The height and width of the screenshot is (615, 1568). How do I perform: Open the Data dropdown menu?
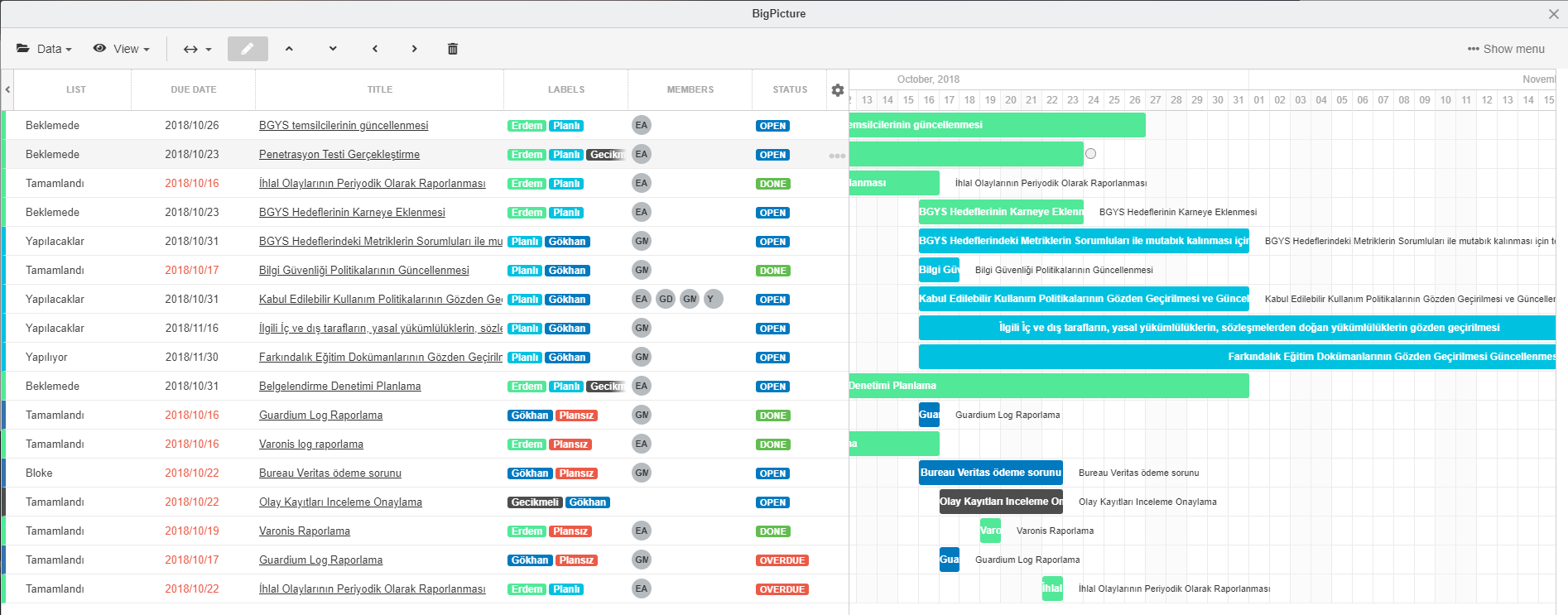[x=45, y=49]
